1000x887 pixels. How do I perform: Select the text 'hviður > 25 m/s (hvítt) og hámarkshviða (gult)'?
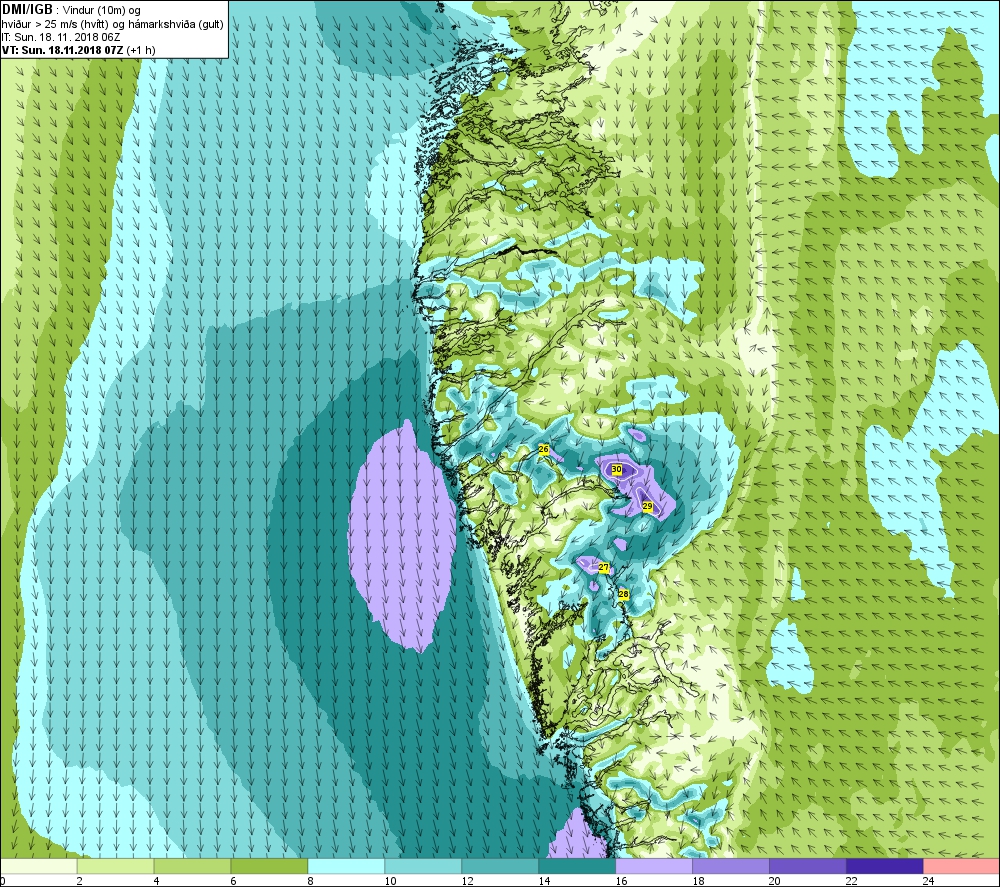click(x=112, y=24)
